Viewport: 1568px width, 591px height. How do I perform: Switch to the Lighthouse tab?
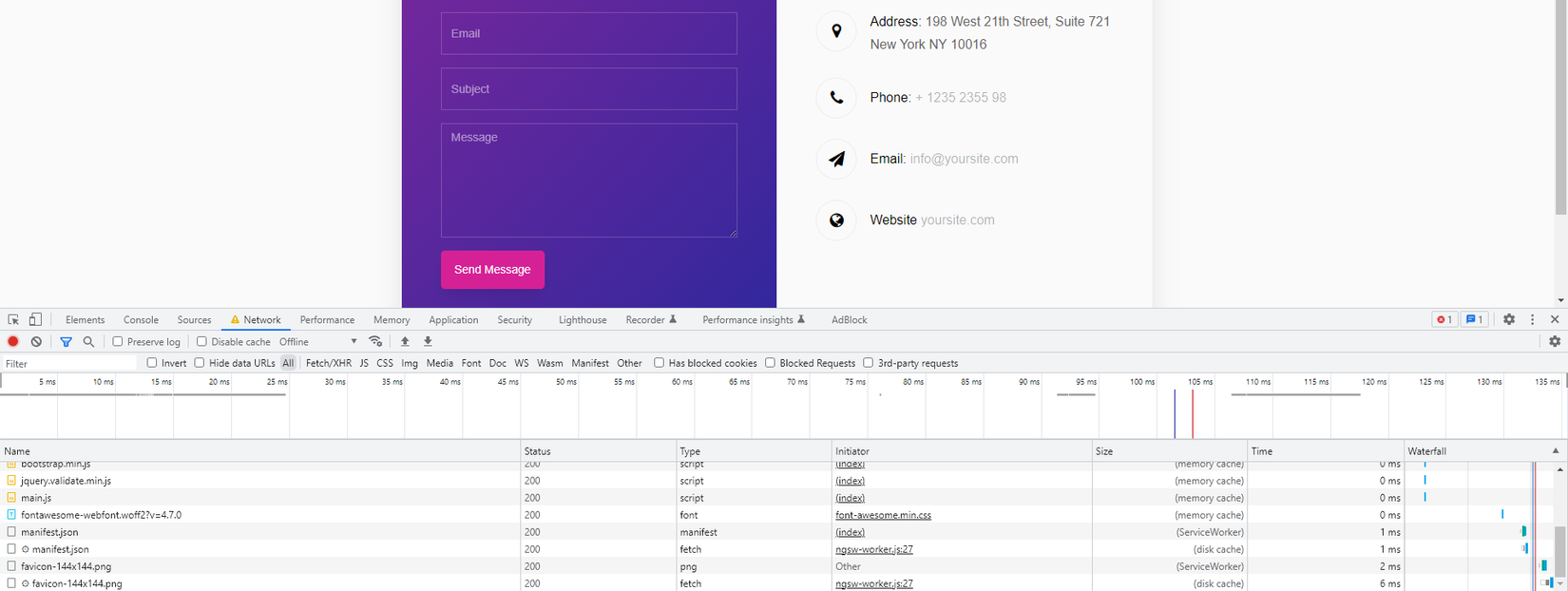pos(583,320)
